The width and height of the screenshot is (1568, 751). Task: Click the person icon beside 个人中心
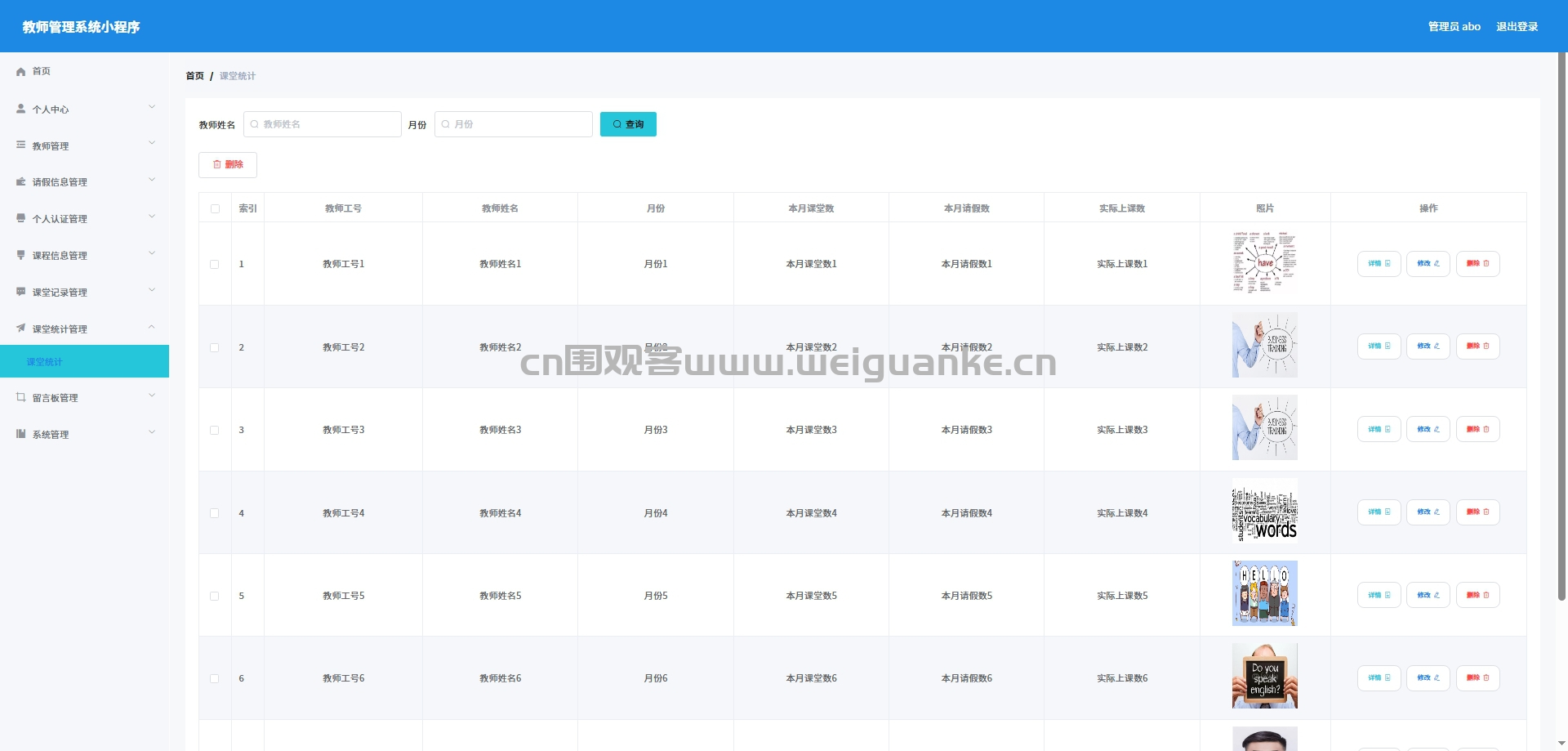pyautogui.click(x=21, y=109)
